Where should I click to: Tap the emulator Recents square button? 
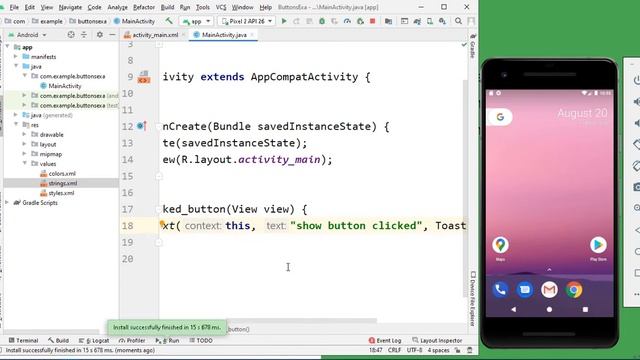[585, 309]
